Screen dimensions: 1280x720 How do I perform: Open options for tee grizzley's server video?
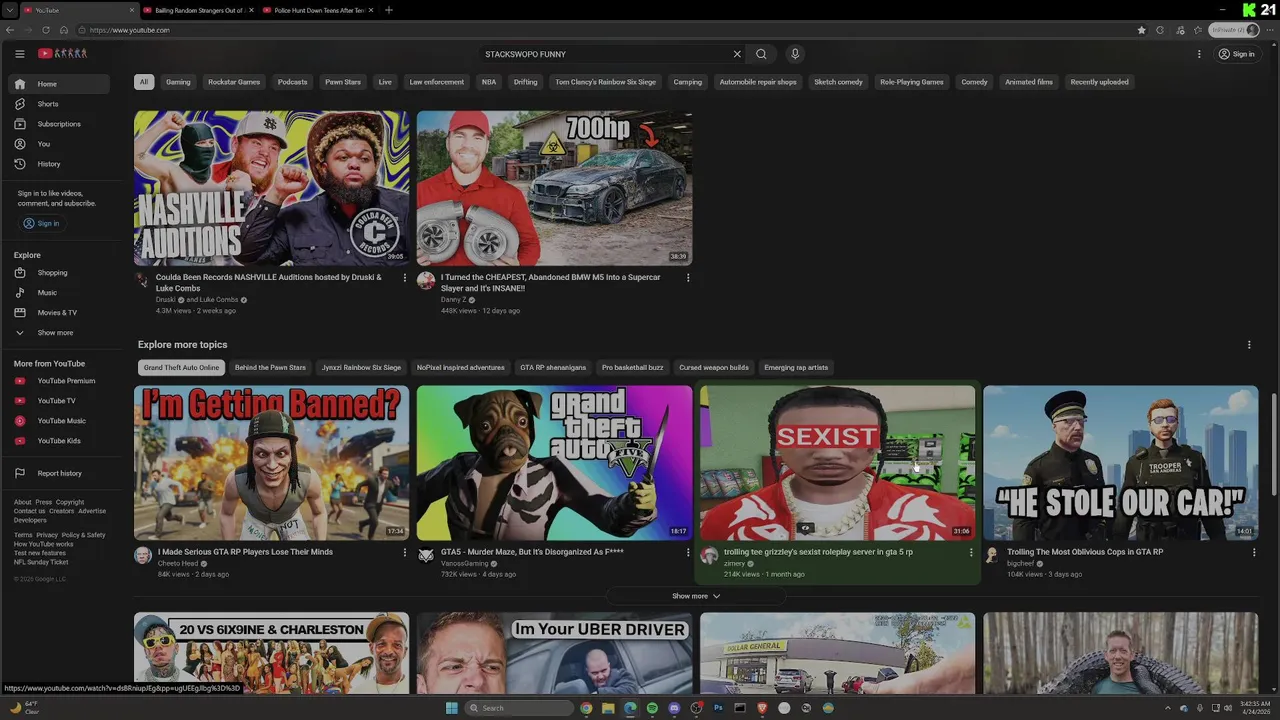[x=971, y=552]
